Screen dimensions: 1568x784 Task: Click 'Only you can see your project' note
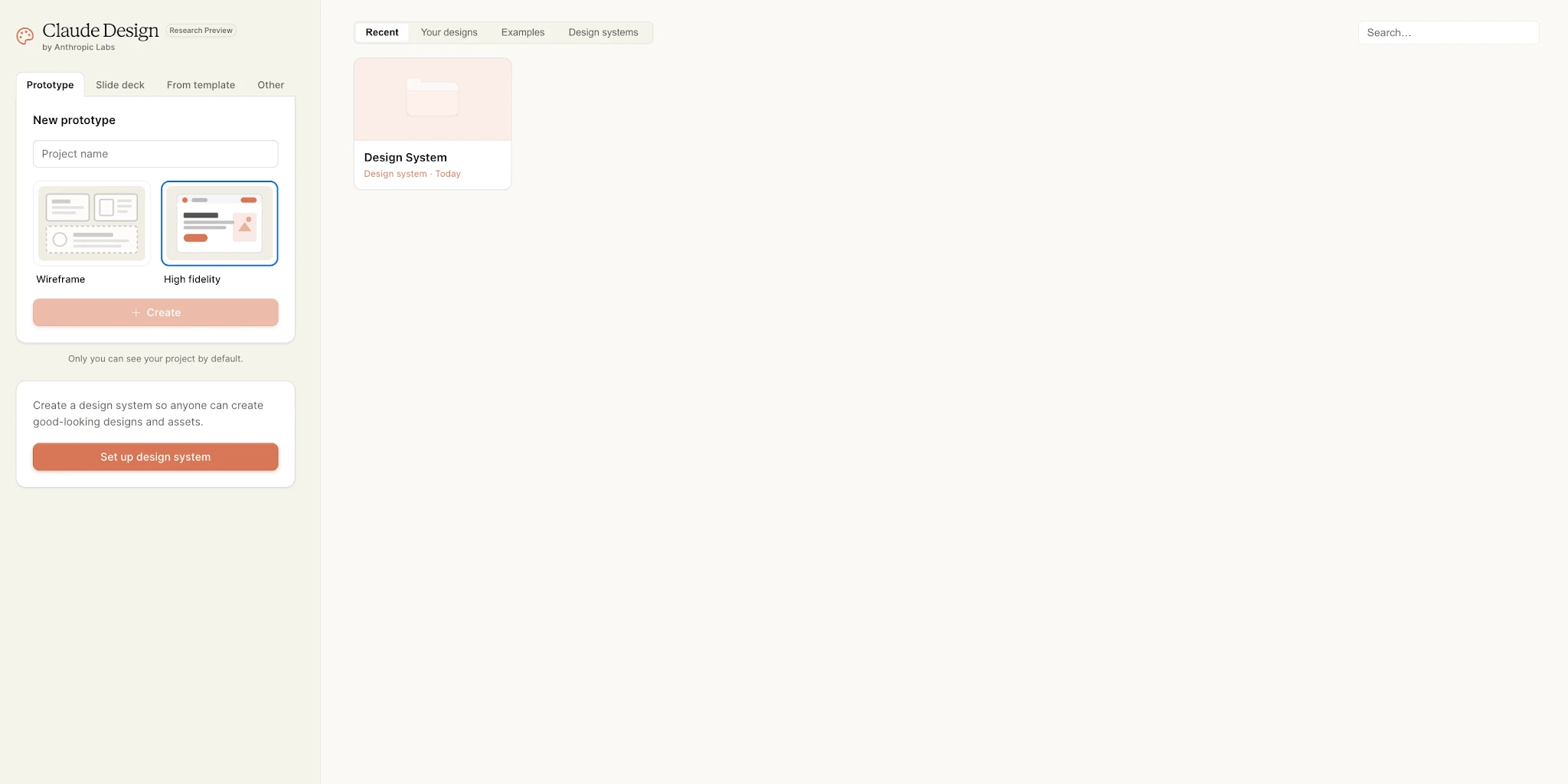[x=155, y=359]
